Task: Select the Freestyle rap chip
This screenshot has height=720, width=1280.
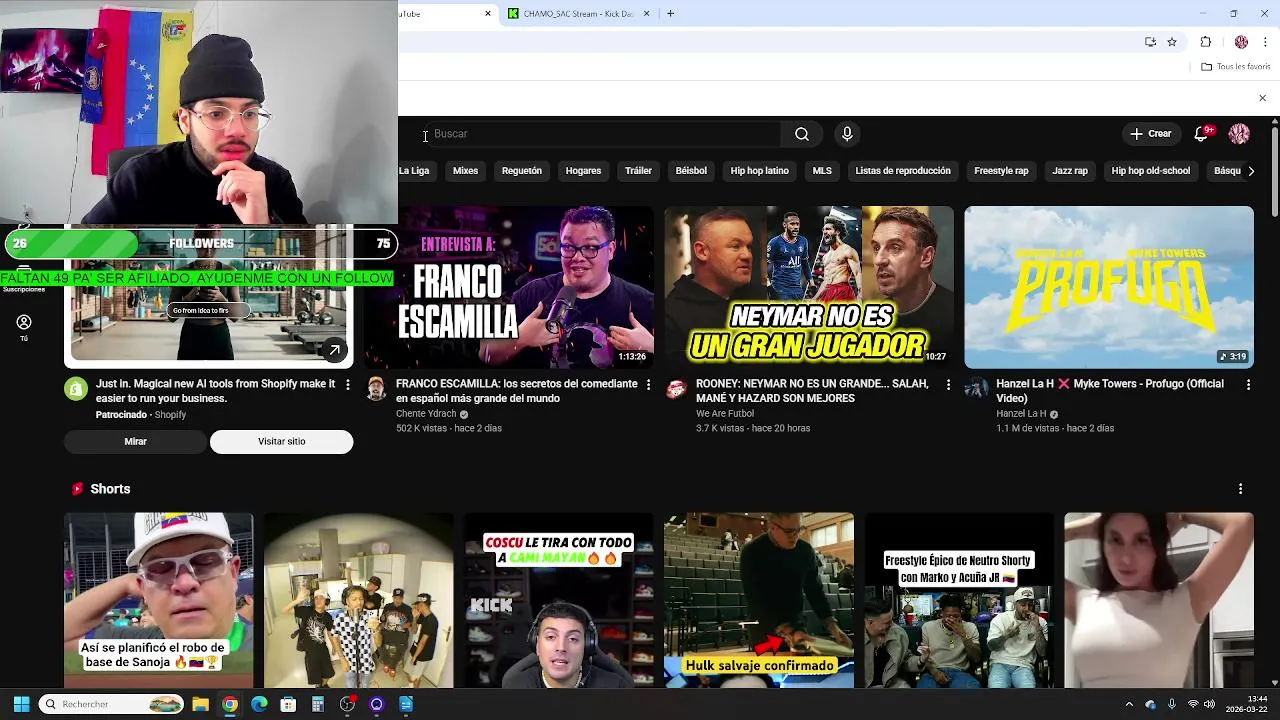Action: (1001, 171)
